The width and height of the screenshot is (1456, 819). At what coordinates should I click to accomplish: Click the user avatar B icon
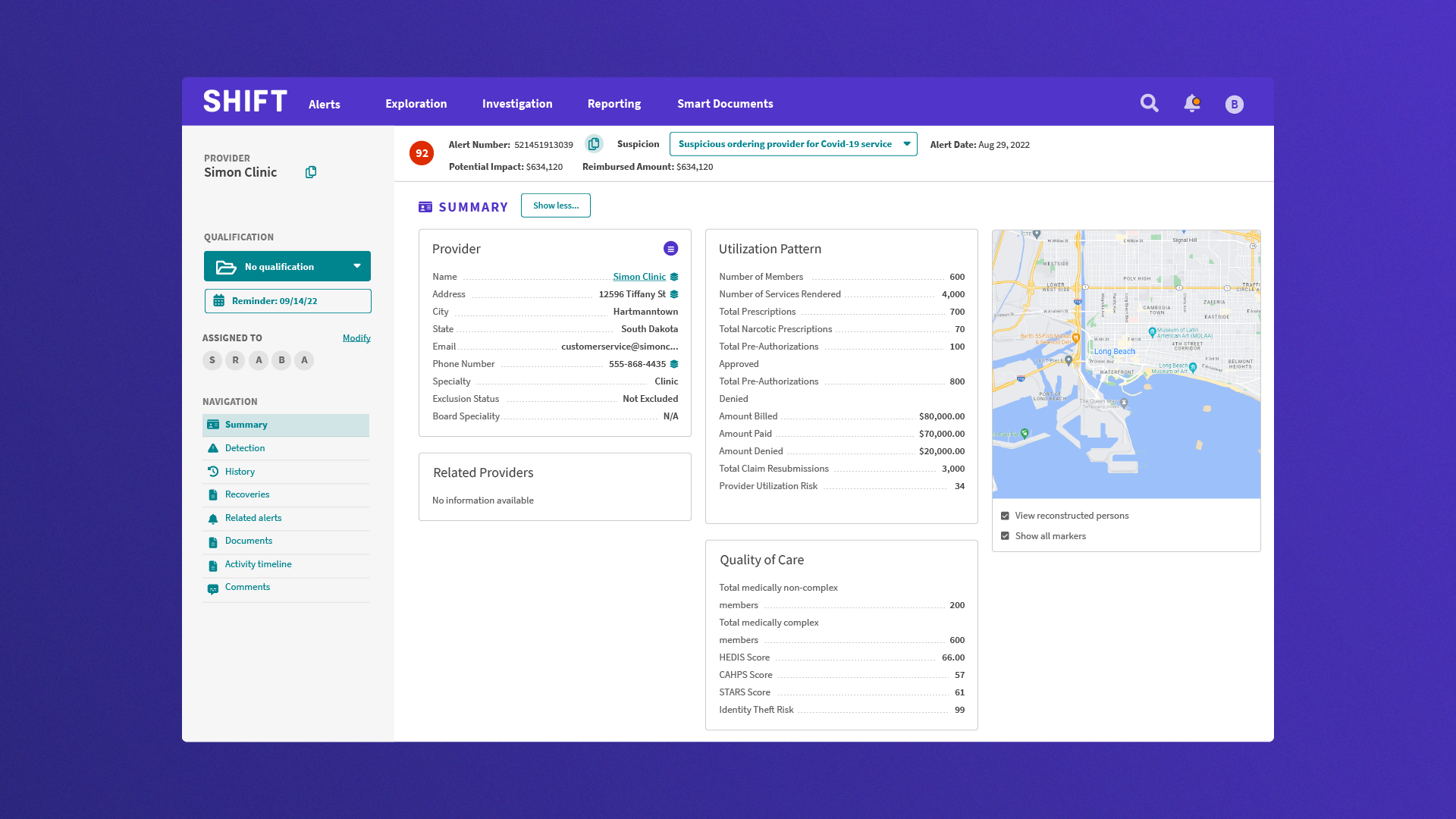pos(1234,105)
